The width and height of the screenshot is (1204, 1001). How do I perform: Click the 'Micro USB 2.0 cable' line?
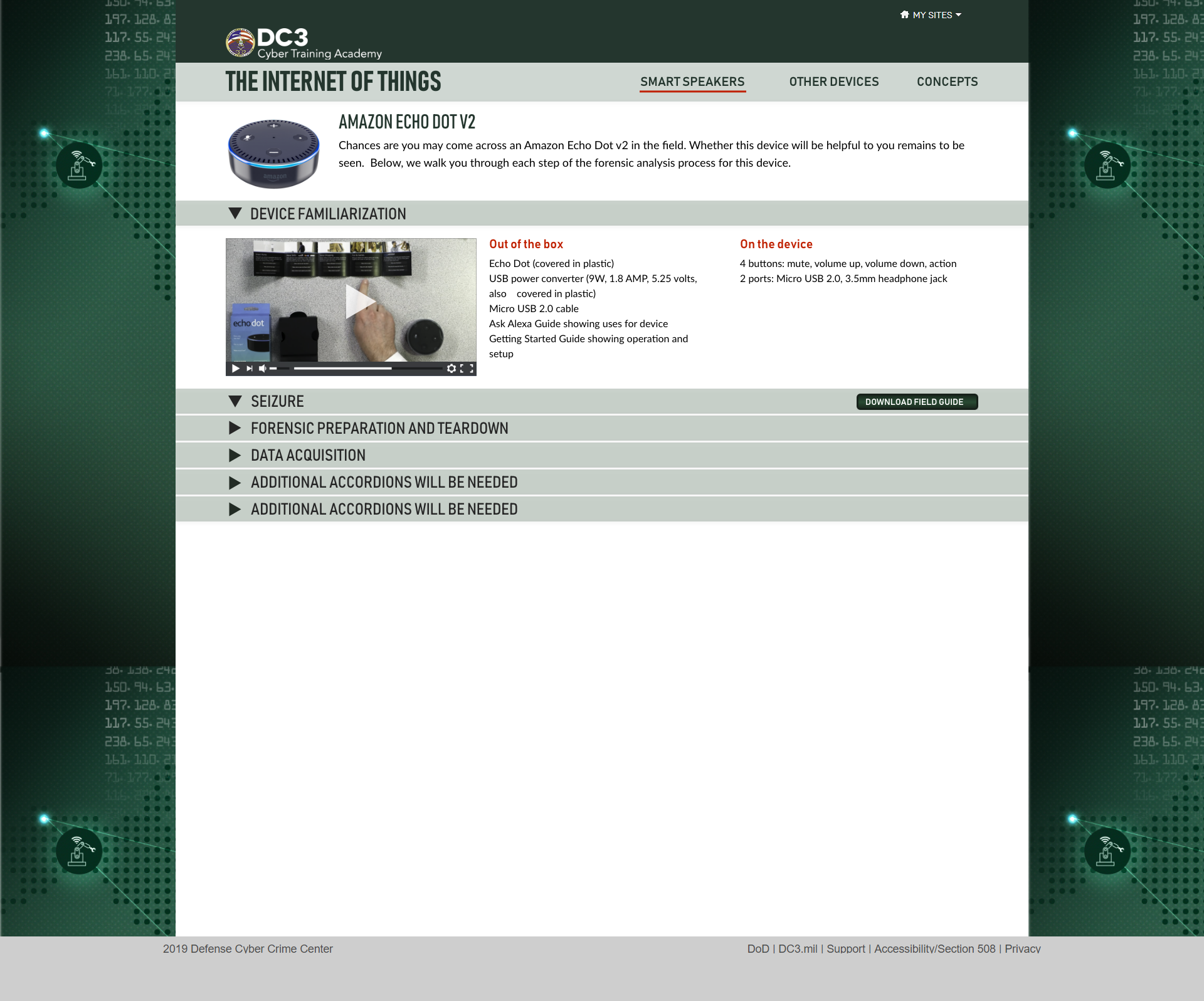point(534,309)
